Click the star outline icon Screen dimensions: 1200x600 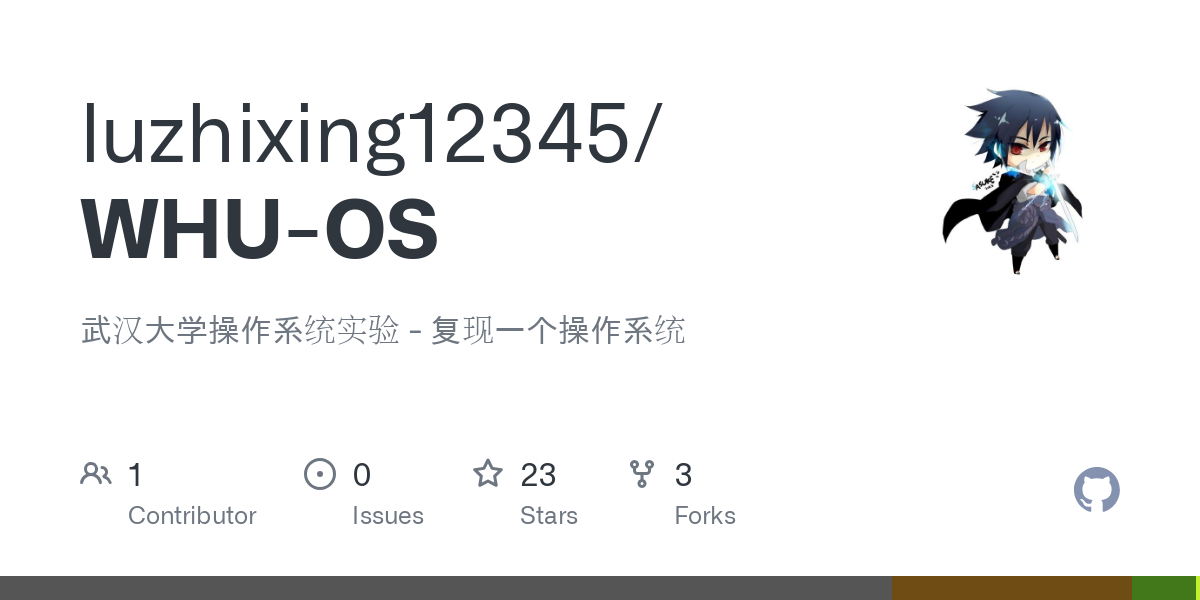point(488,473)
